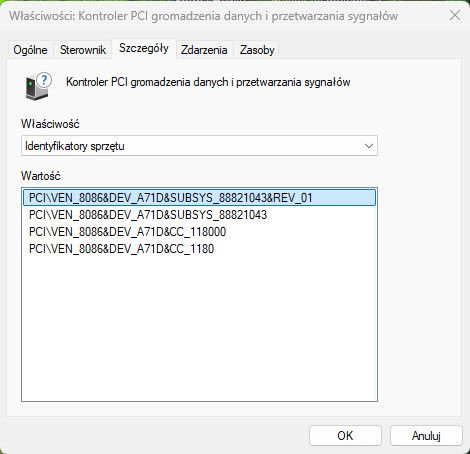Close the properties dialog with the X
The image size is (470, 454).
[455, 15]
